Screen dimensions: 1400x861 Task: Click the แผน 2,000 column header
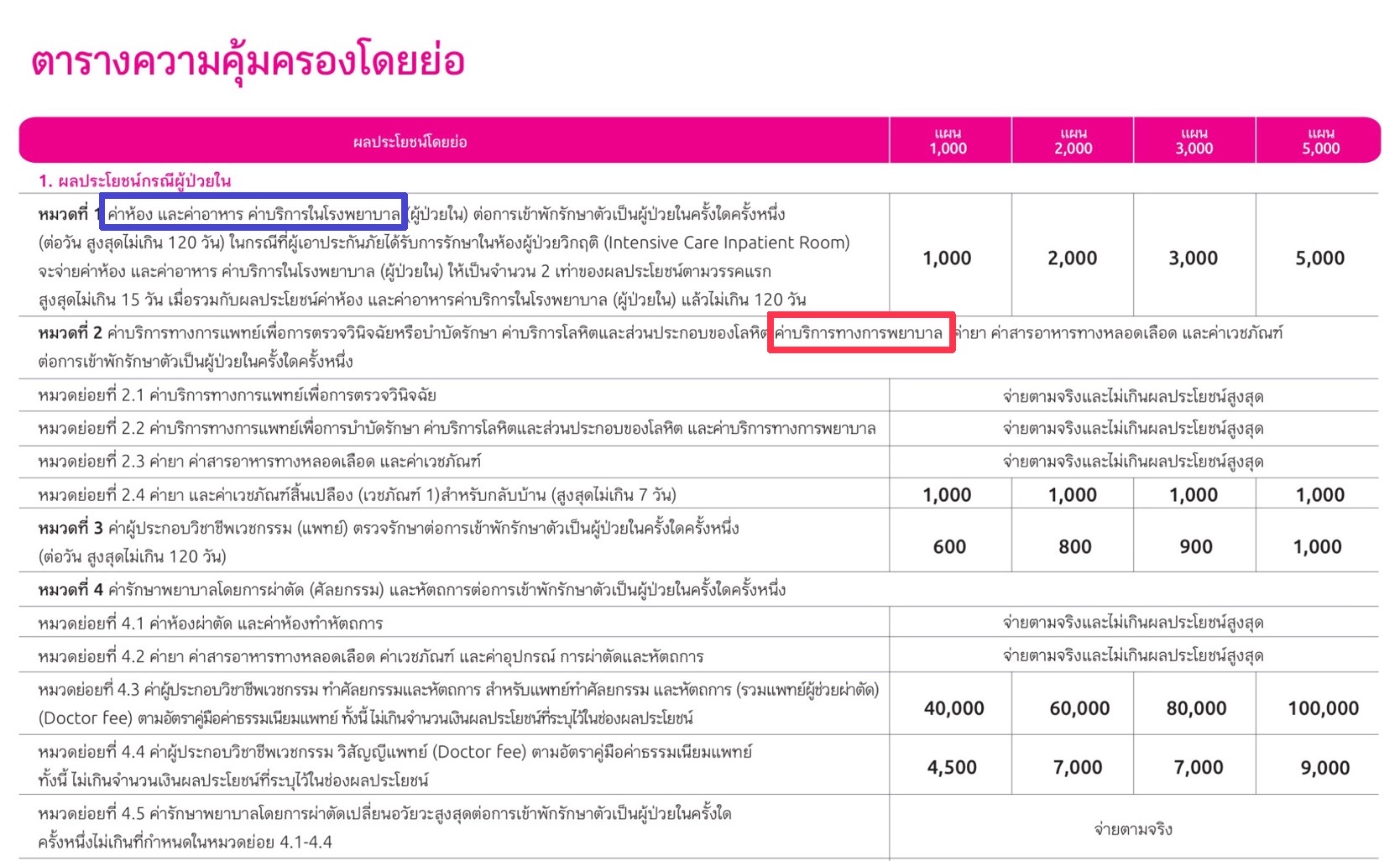(1072, 139)
